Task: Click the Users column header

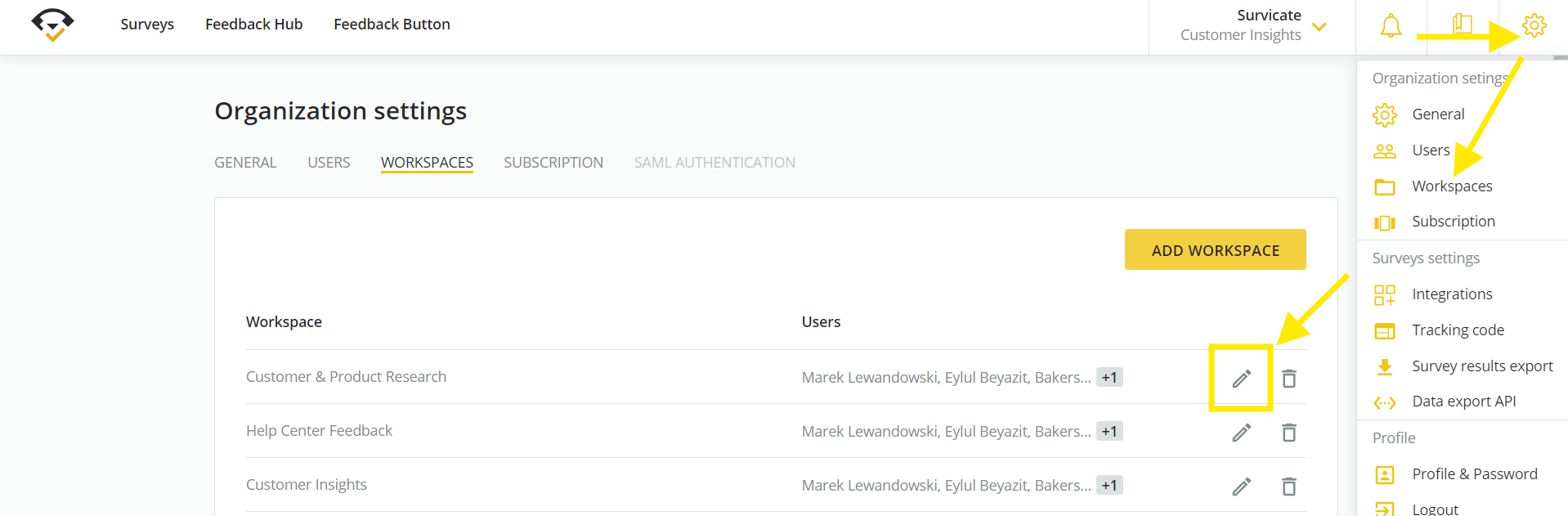Action: 821,322
